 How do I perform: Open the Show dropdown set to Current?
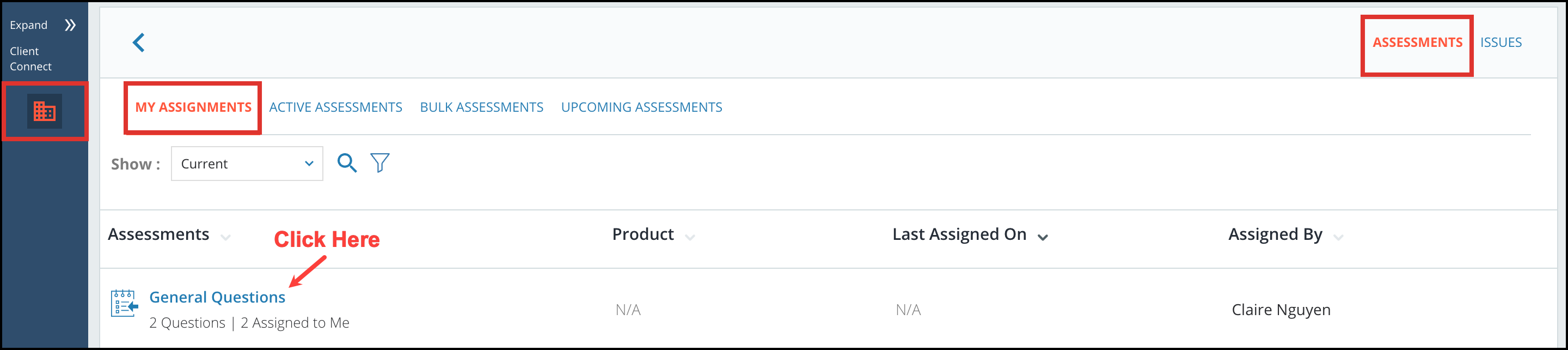tap(247, 164)
